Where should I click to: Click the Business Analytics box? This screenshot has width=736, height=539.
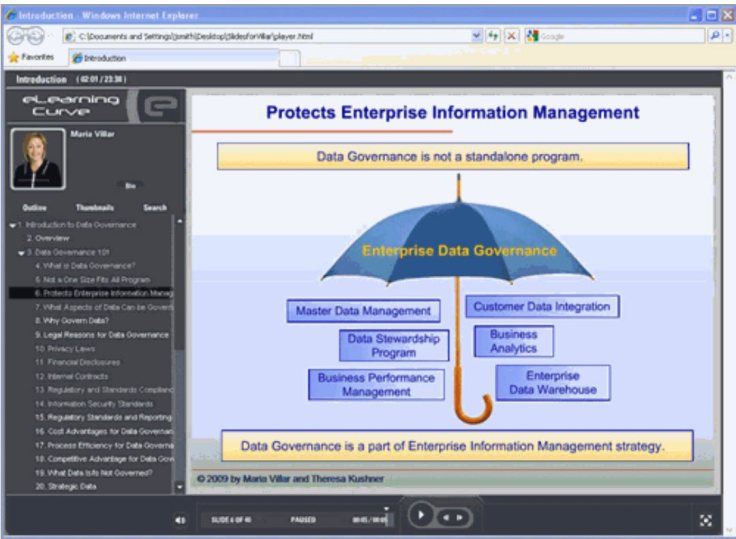click(x=514, y=341)
